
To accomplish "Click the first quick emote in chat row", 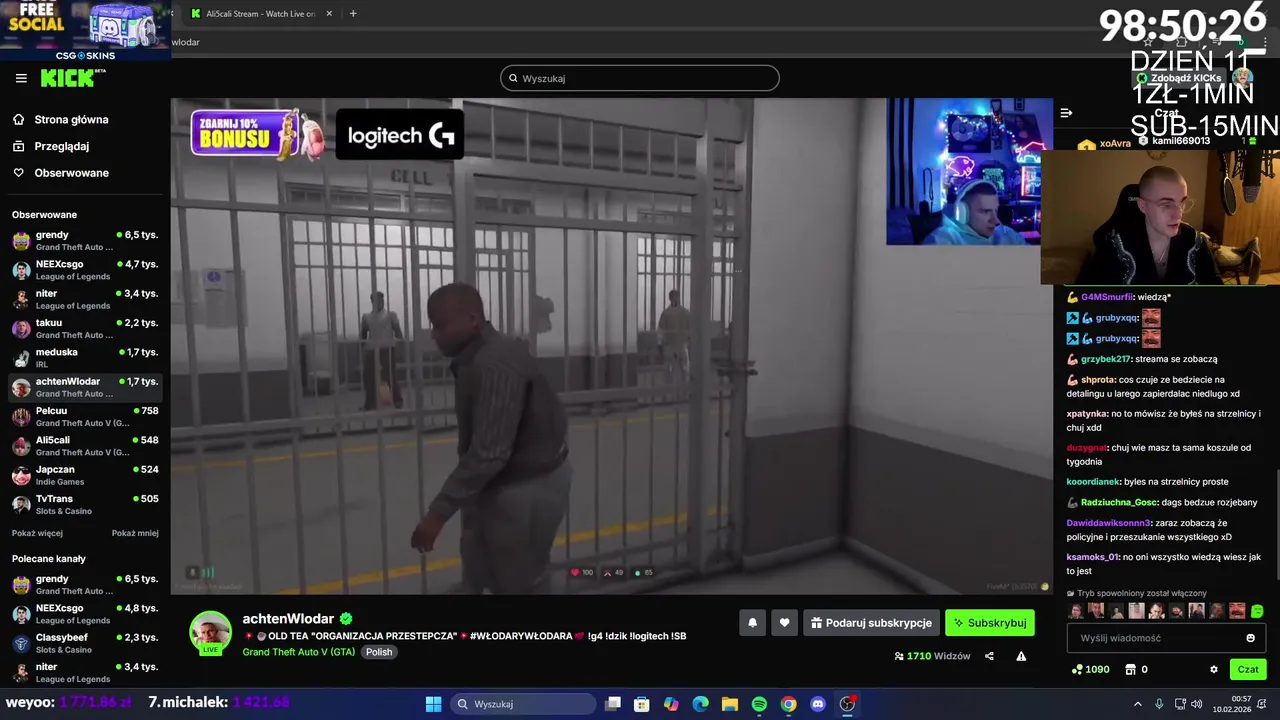I will click(1076, 611).
